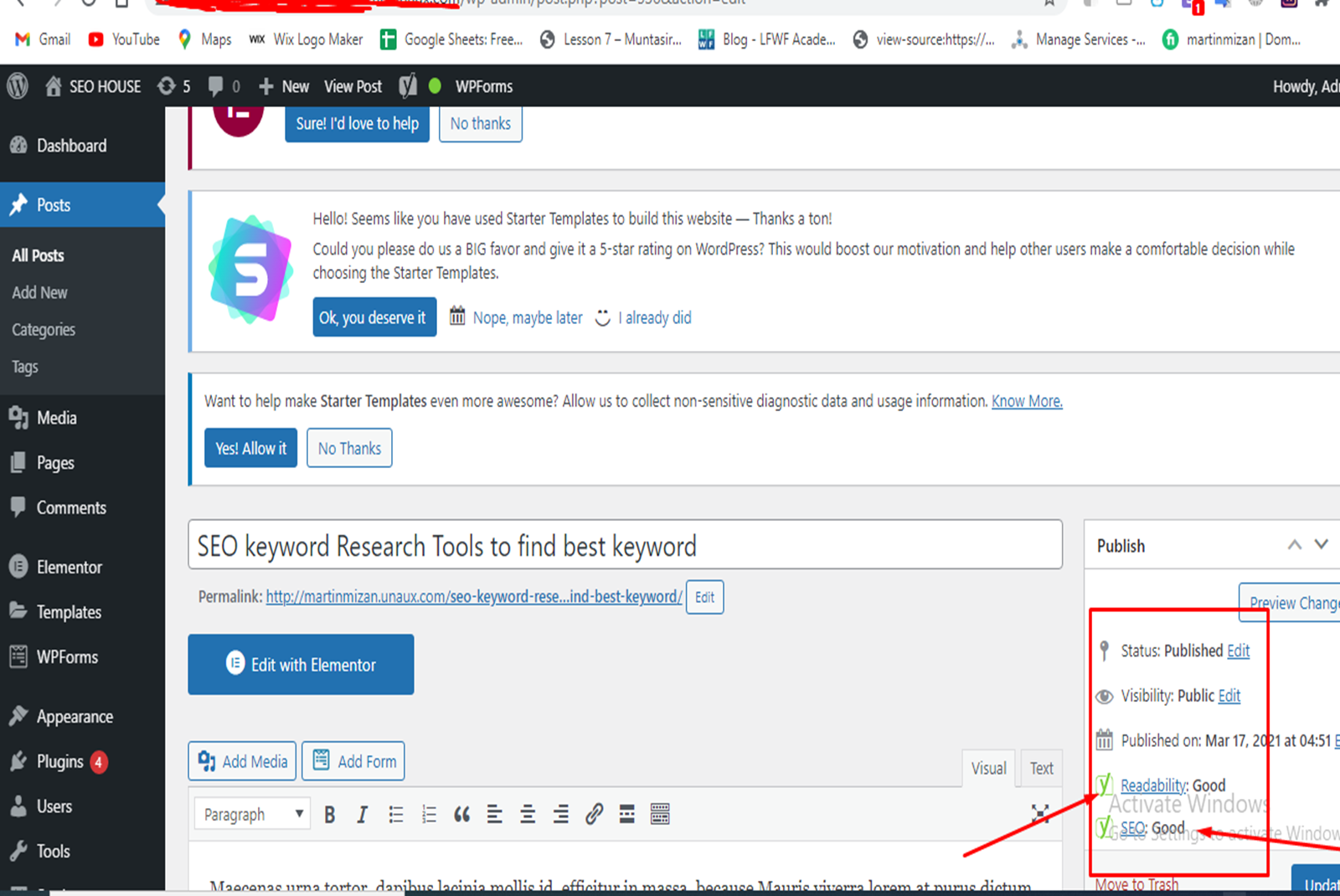Image resolution: width=1340 pixels, height=896 pixels.
Task: Switch to the Text tab in editor
Action: [1041, 768]
